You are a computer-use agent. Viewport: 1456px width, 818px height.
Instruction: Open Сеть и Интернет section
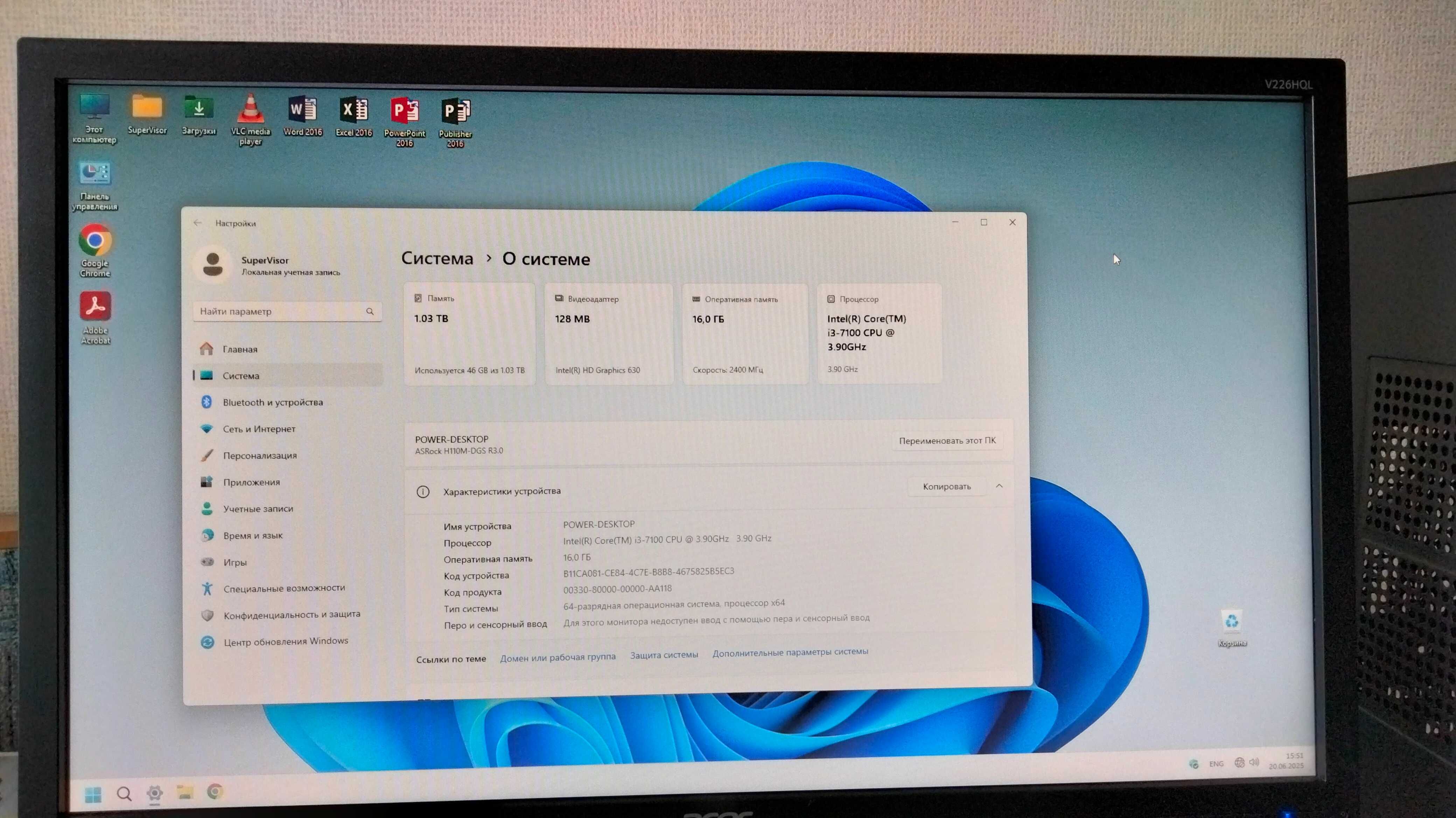point(288,429)
